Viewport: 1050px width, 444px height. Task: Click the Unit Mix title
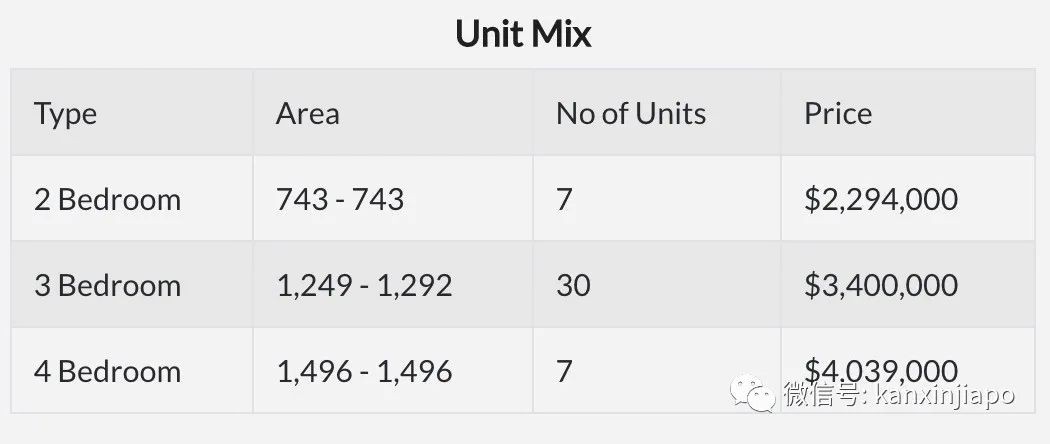coord(523,34)
